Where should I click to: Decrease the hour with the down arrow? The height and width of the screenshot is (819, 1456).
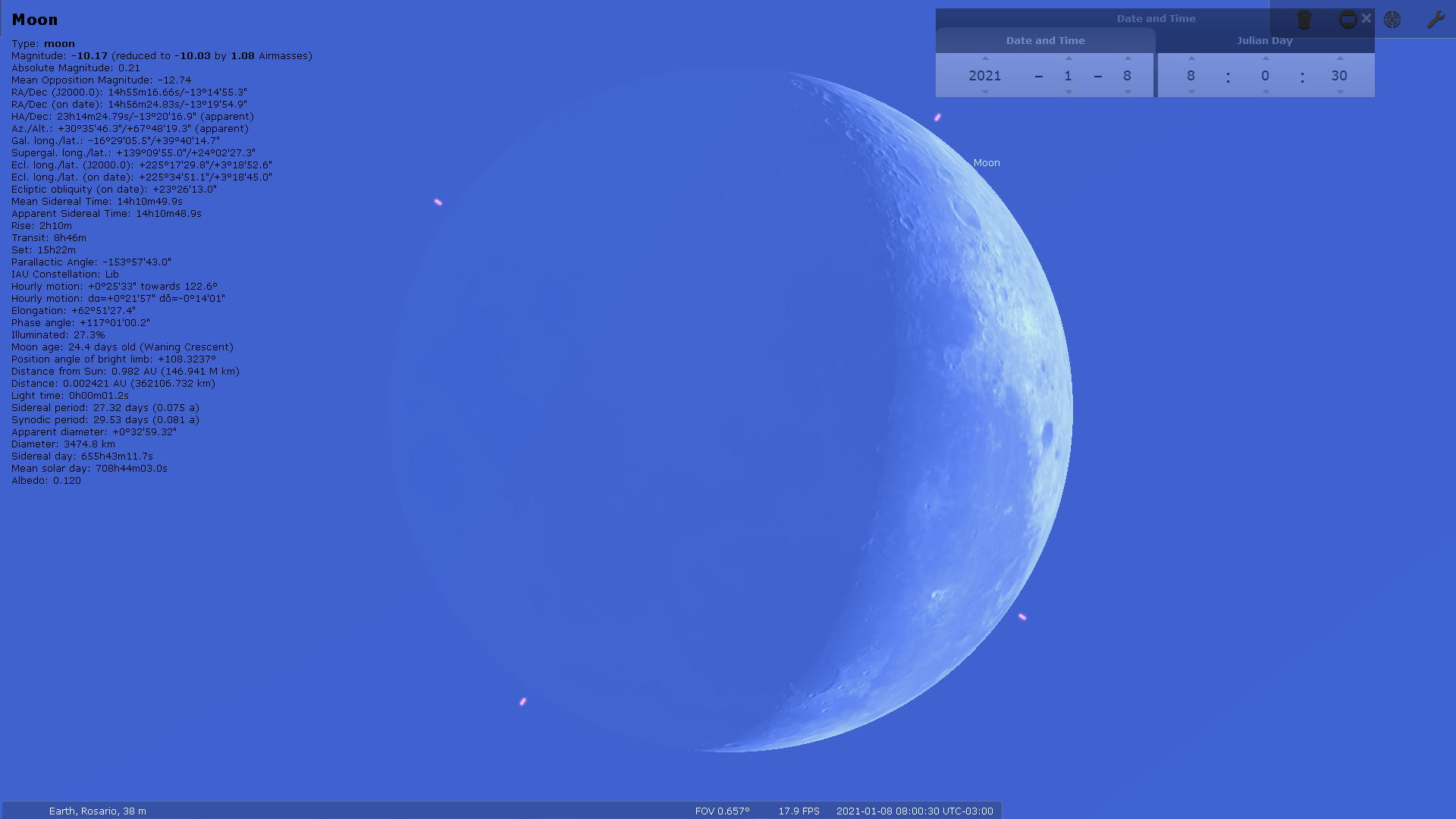click(x=1191, y=93)
